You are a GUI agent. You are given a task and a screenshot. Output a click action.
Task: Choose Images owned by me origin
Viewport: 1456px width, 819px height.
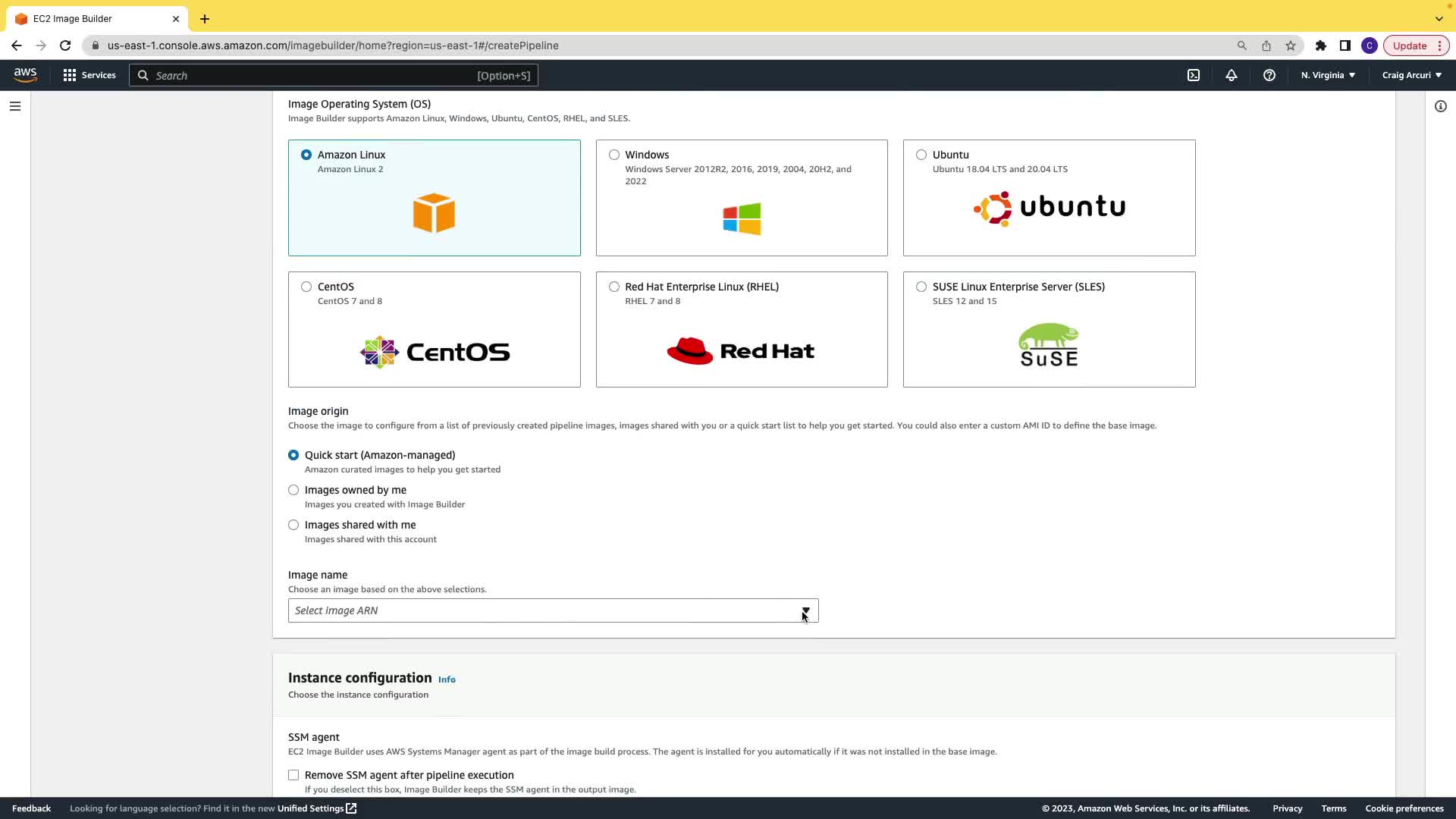click(x=293, y=490)
